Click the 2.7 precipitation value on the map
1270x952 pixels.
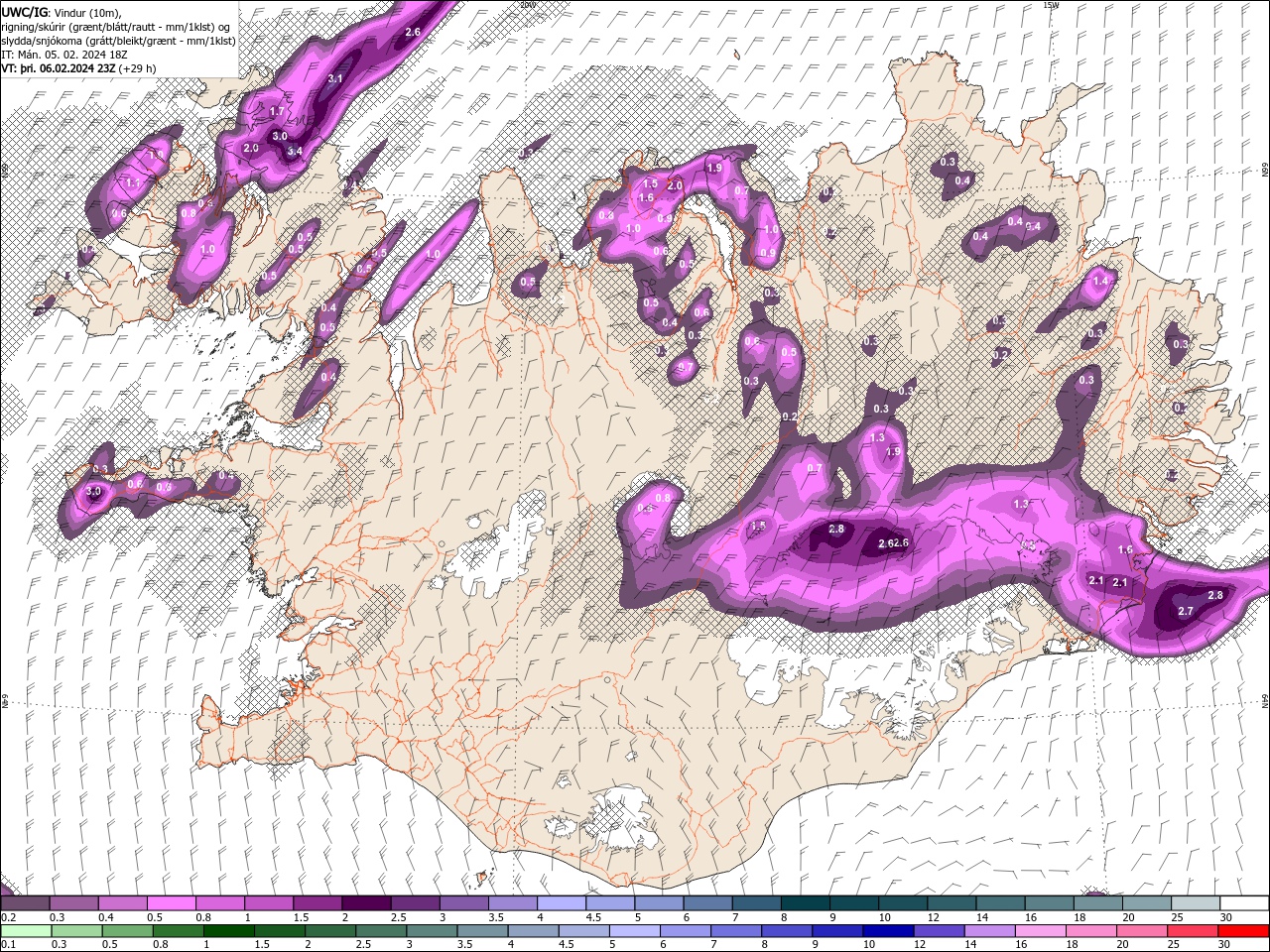tap(1185, 612)
